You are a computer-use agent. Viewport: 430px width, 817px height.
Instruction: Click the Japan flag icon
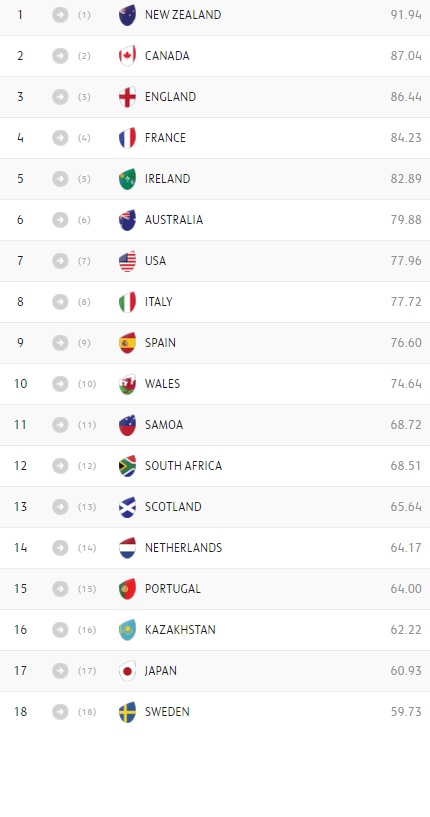pyautogui.click(x=127, y=671)
